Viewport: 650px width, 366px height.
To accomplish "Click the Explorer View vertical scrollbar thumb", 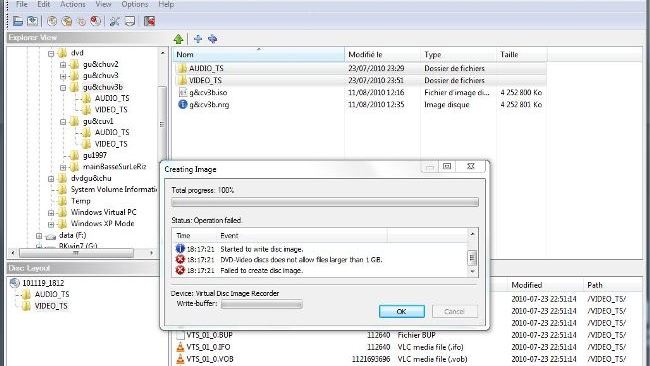I will [162, 124].
